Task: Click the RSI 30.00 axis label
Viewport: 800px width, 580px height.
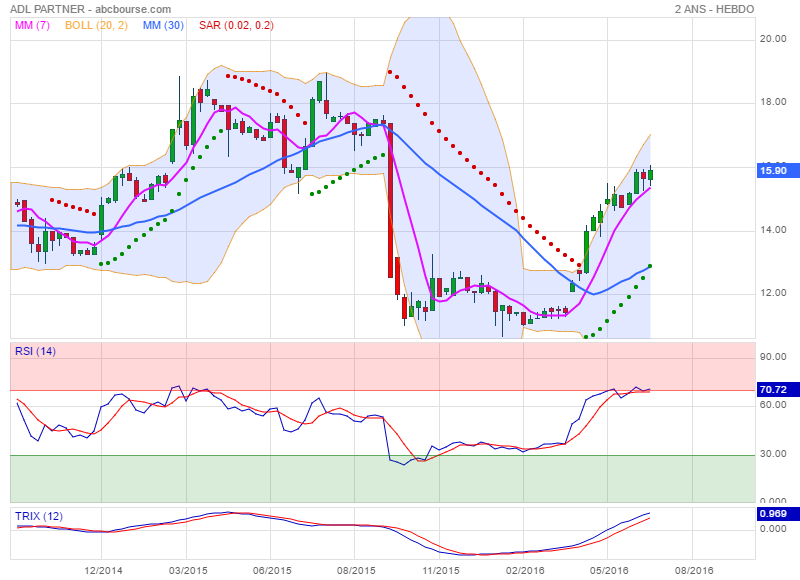Action: point(773,453)
